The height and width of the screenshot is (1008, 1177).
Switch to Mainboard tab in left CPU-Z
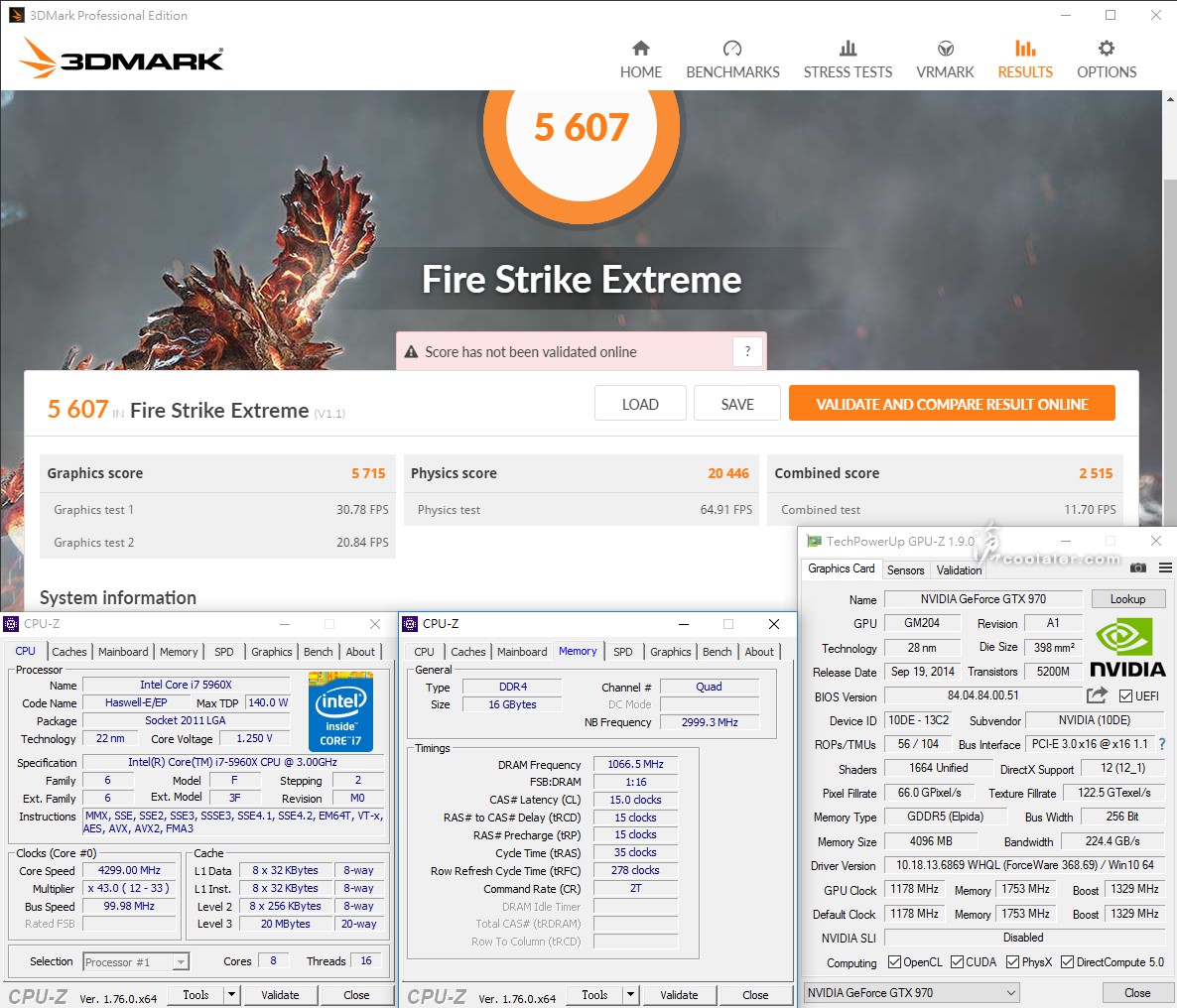123,652
